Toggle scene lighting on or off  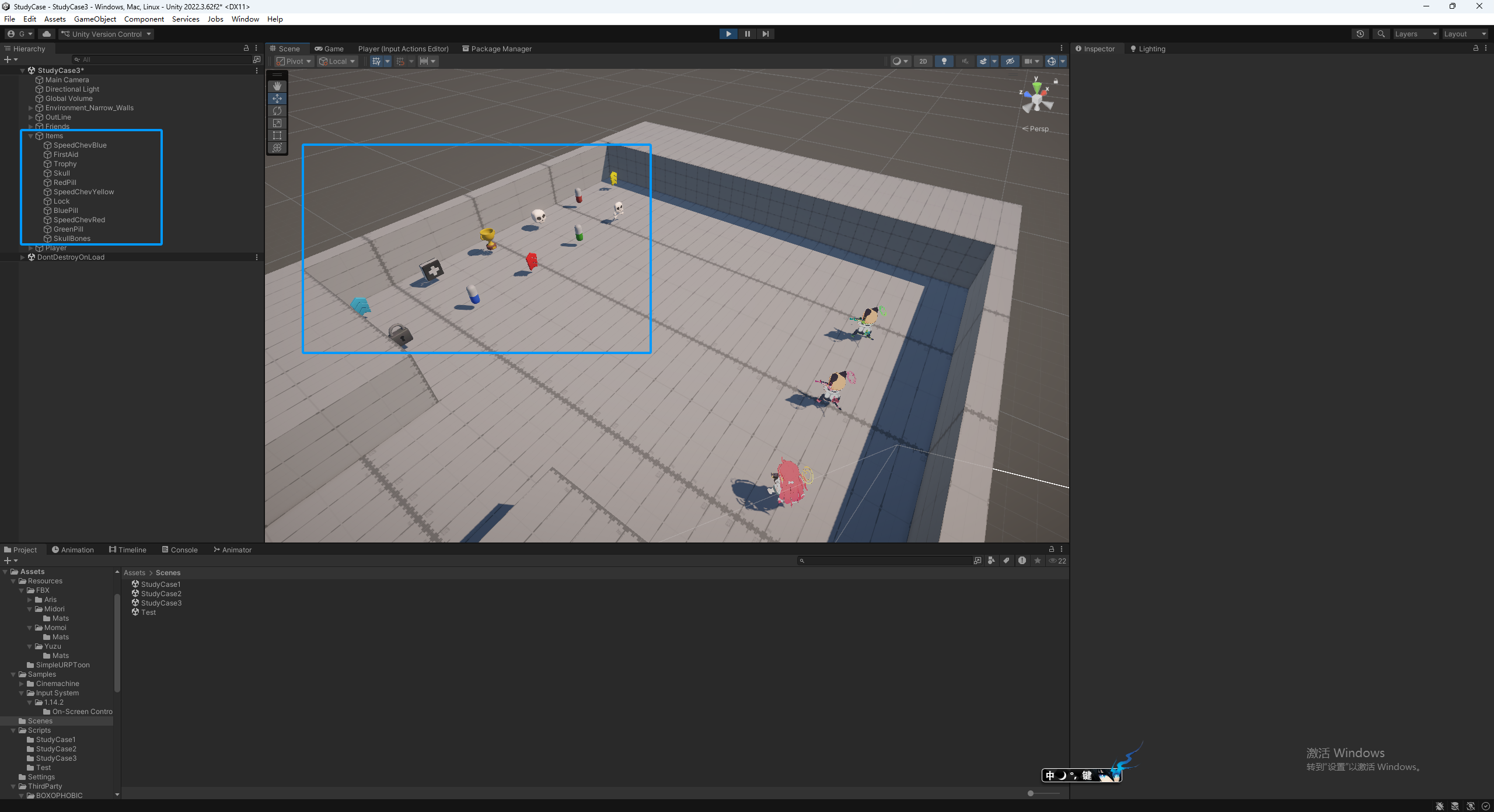click(x=944, y=61)
